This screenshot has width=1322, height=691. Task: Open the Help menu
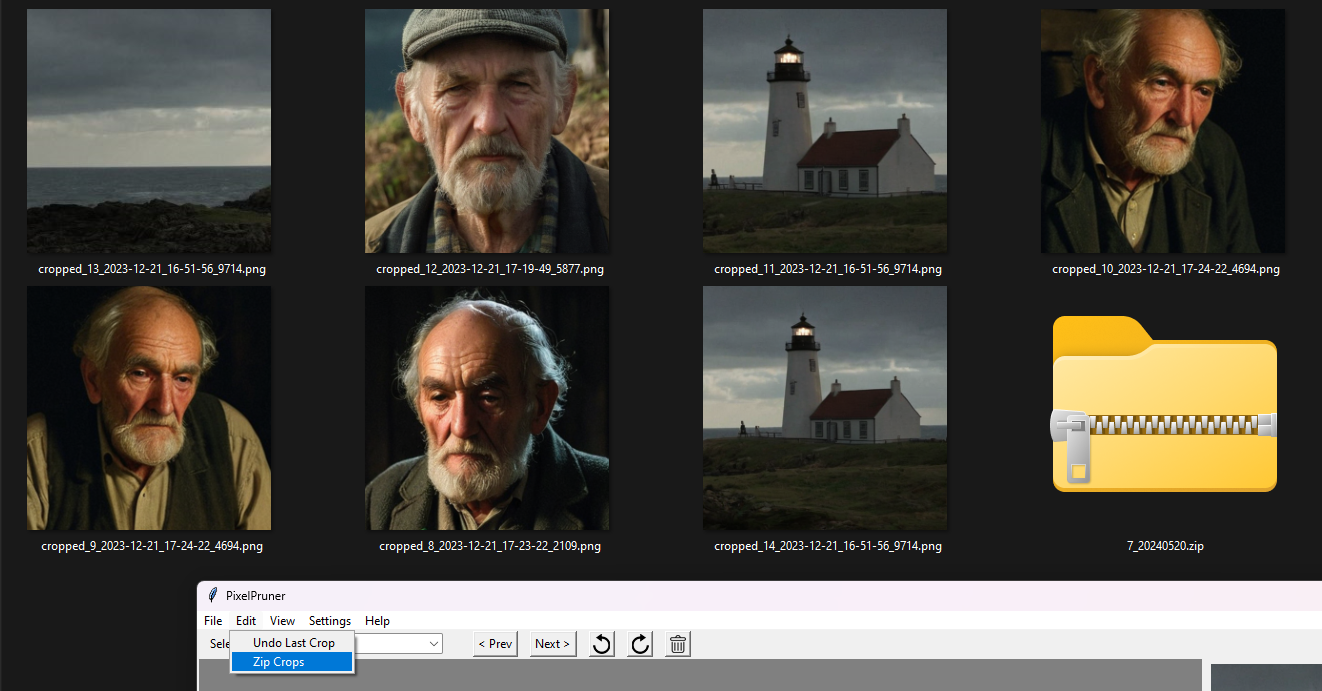coord(377,621)
